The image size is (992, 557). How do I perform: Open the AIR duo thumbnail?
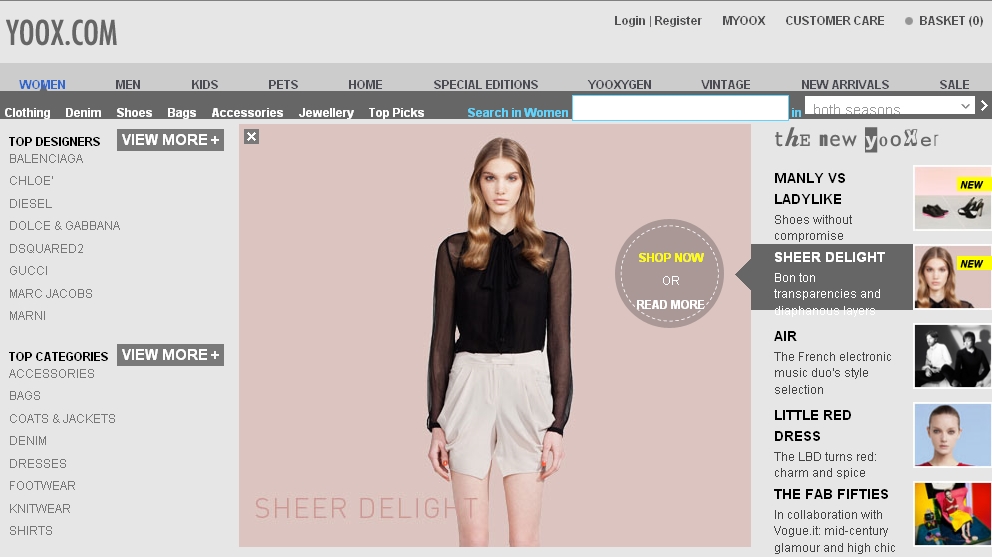pyautogui.click(x=952, y=356)
